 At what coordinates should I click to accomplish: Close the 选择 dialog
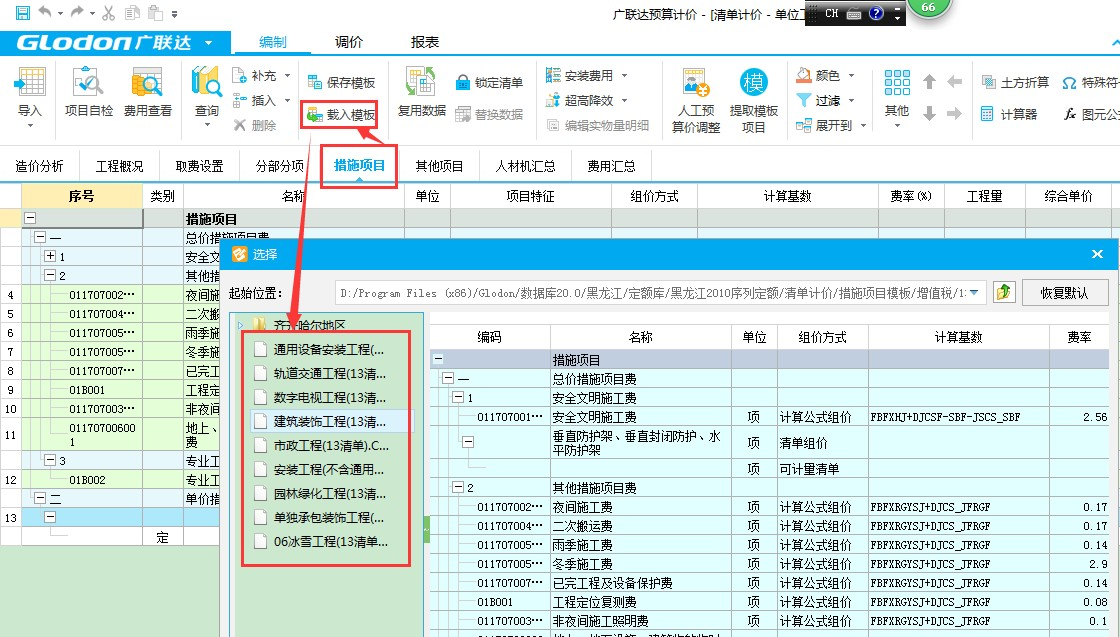(x=1097, y=254)
